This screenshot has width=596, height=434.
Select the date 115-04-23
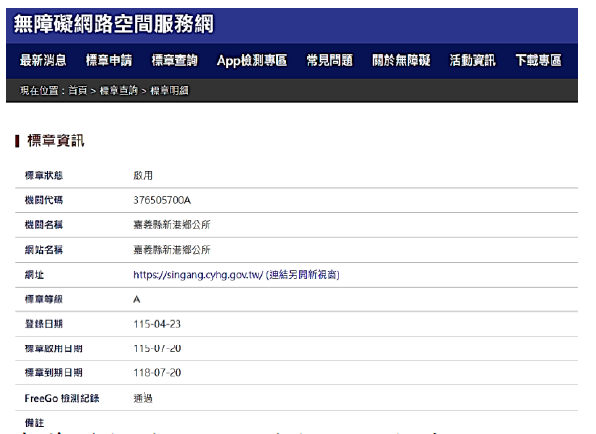[157, 324]
